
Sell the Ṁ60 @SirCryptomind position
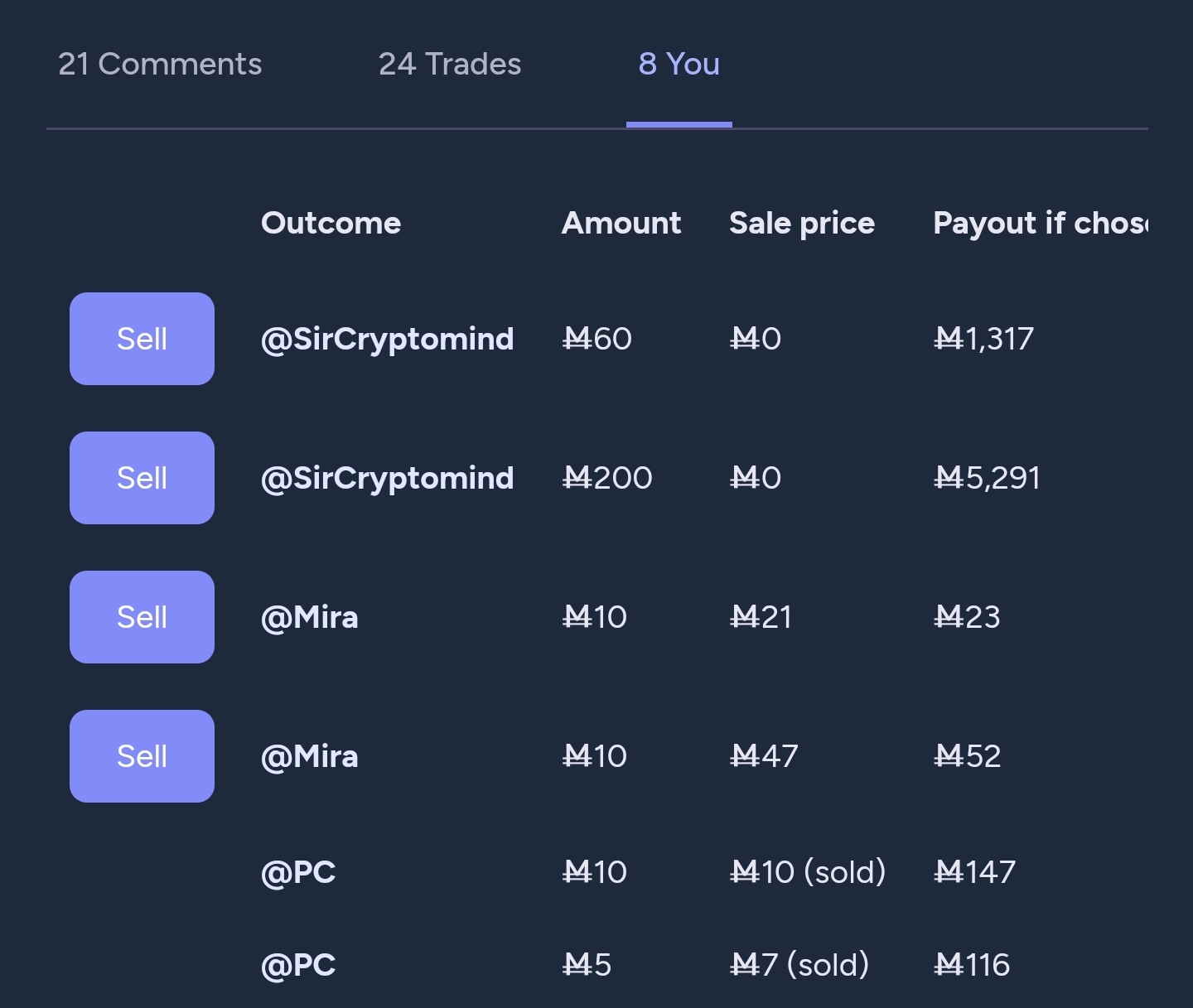pyautogui.click(x=142, y=339)
